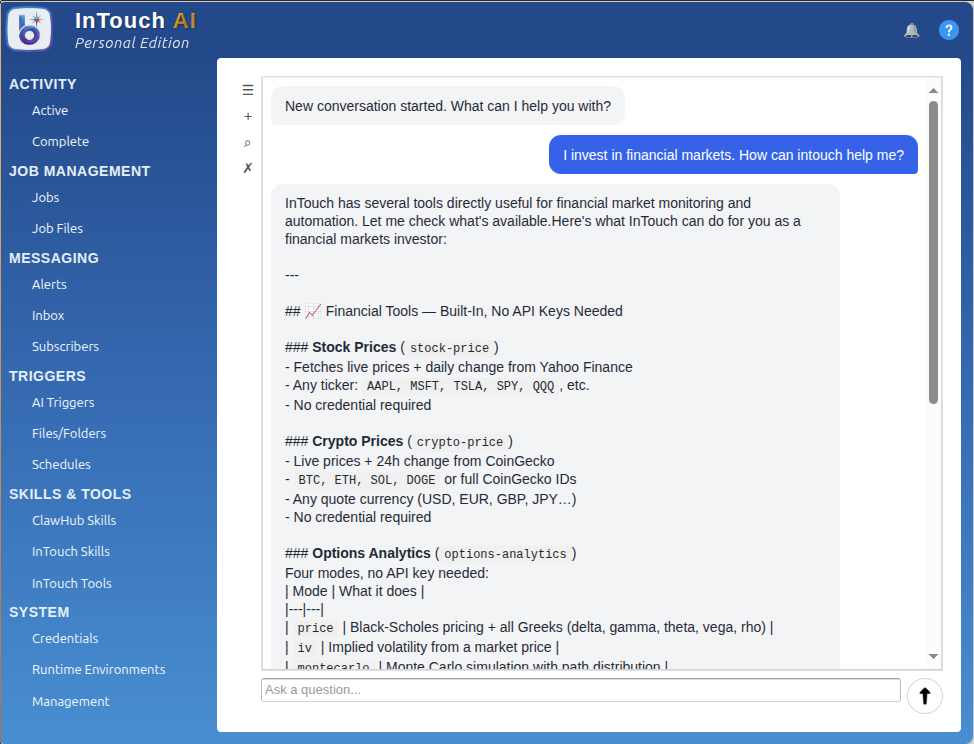This screenshot has width=974, height=744.
Task: Click the "Personal Edition" subtitle
Action: (132, 43)
